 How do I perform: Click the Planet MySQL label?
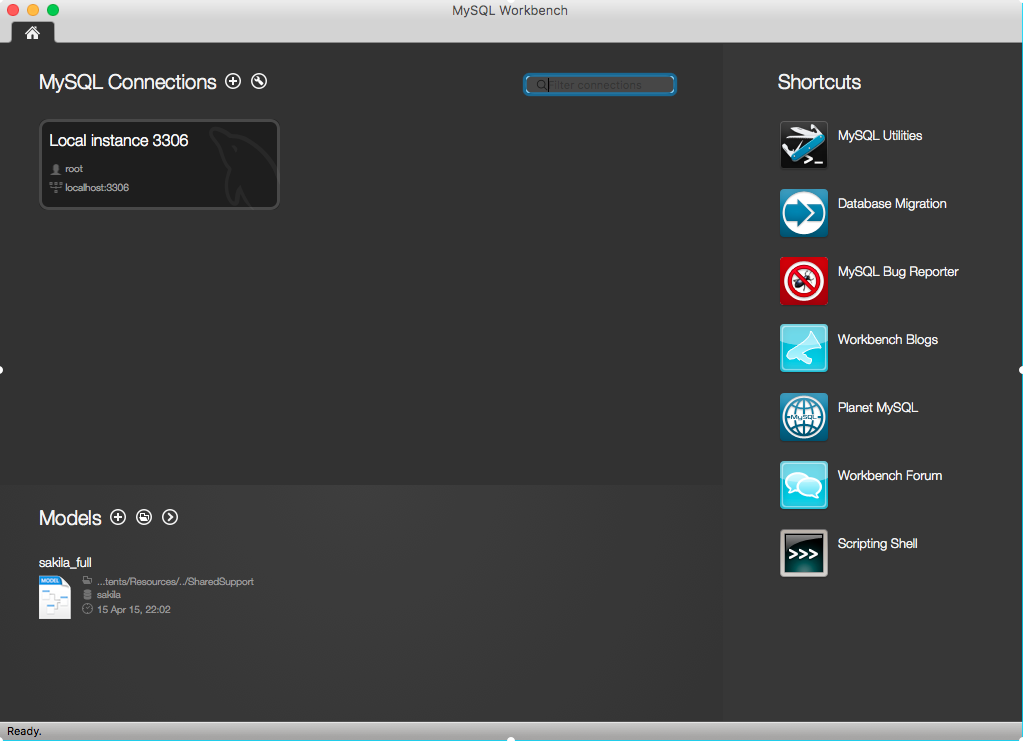coord(878,408)
